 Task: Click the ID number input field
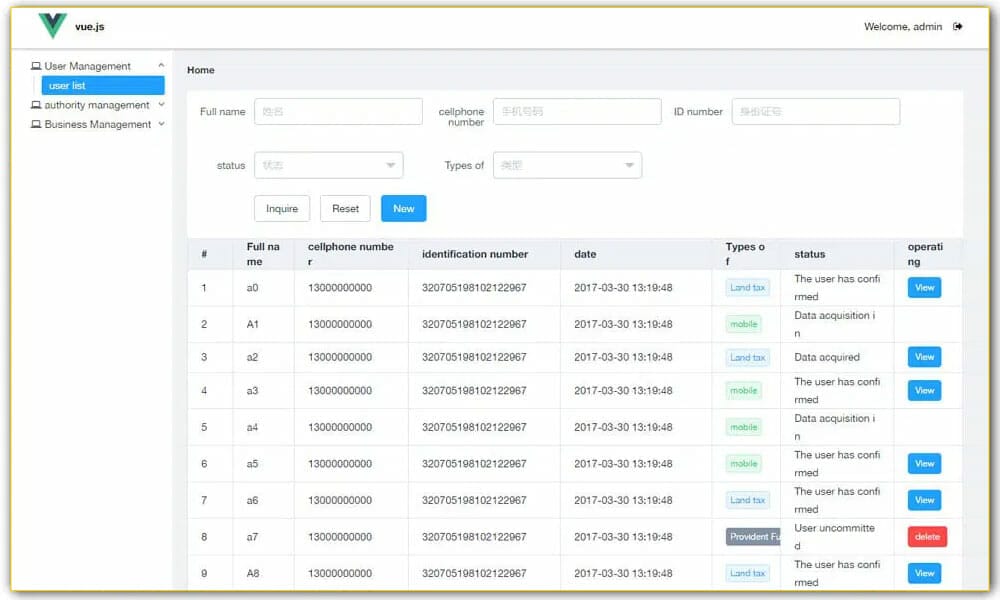[815, 112]
